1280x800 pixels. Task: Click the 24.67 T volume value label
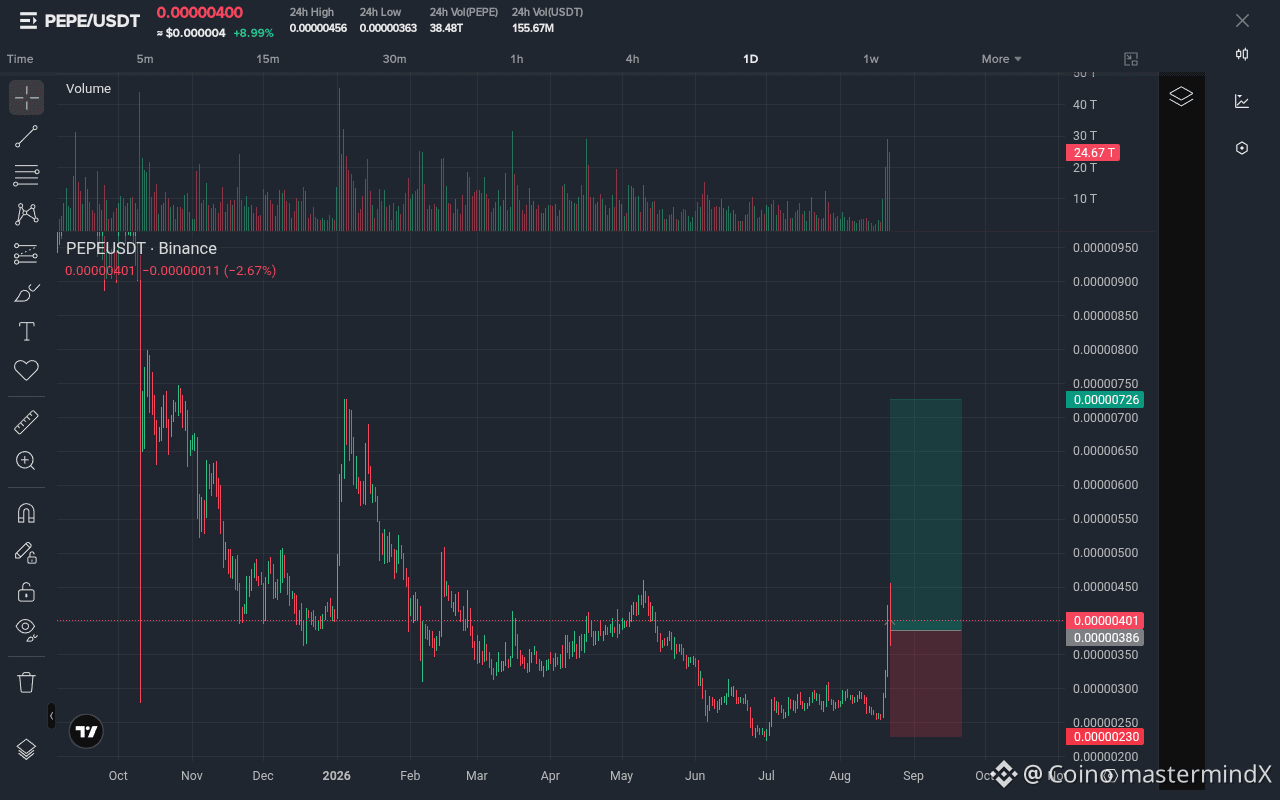1093,153
